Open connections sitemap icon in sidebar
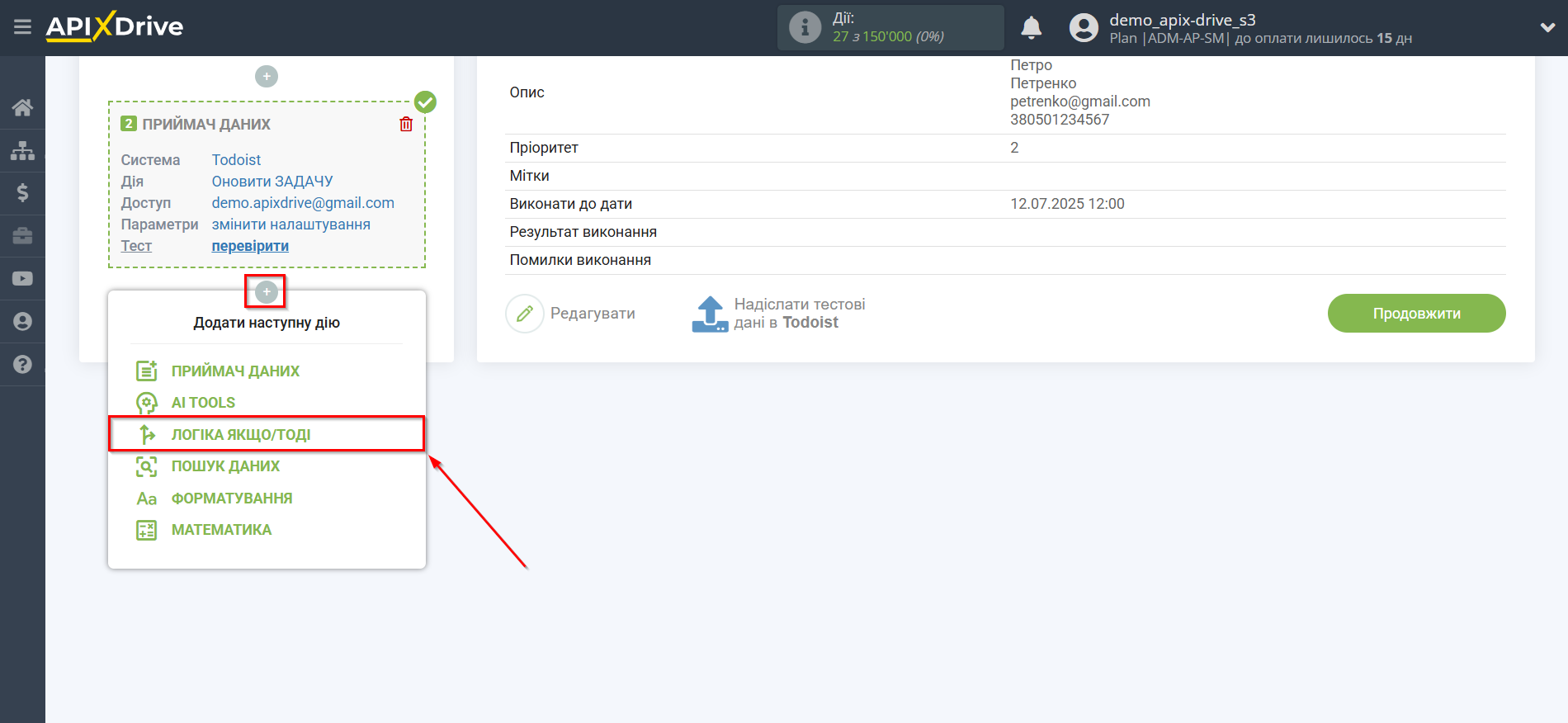 [22, 150]
